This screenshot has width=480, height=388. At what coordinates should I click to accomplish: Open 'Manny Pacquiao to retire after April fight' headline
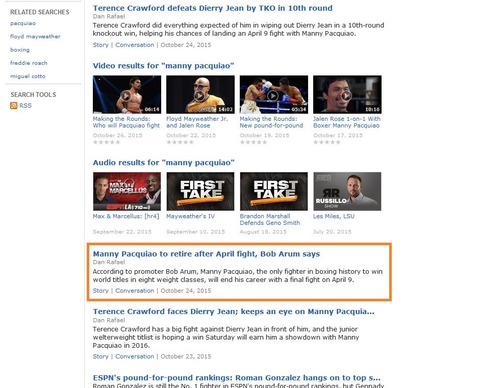click(206, 254)
